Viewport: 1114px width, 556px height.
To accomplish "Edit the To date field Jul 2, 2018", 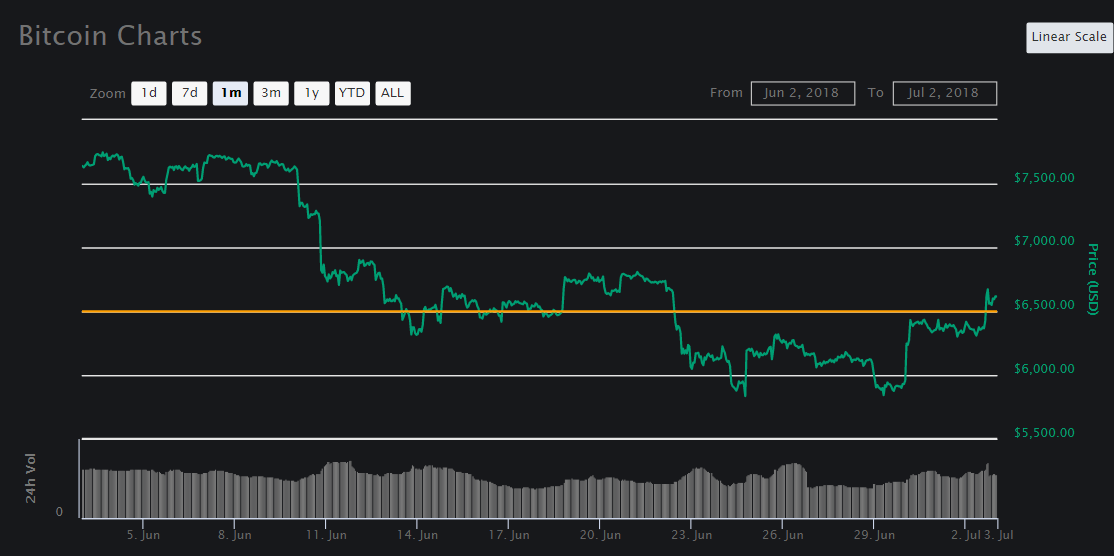I will 945,93.
